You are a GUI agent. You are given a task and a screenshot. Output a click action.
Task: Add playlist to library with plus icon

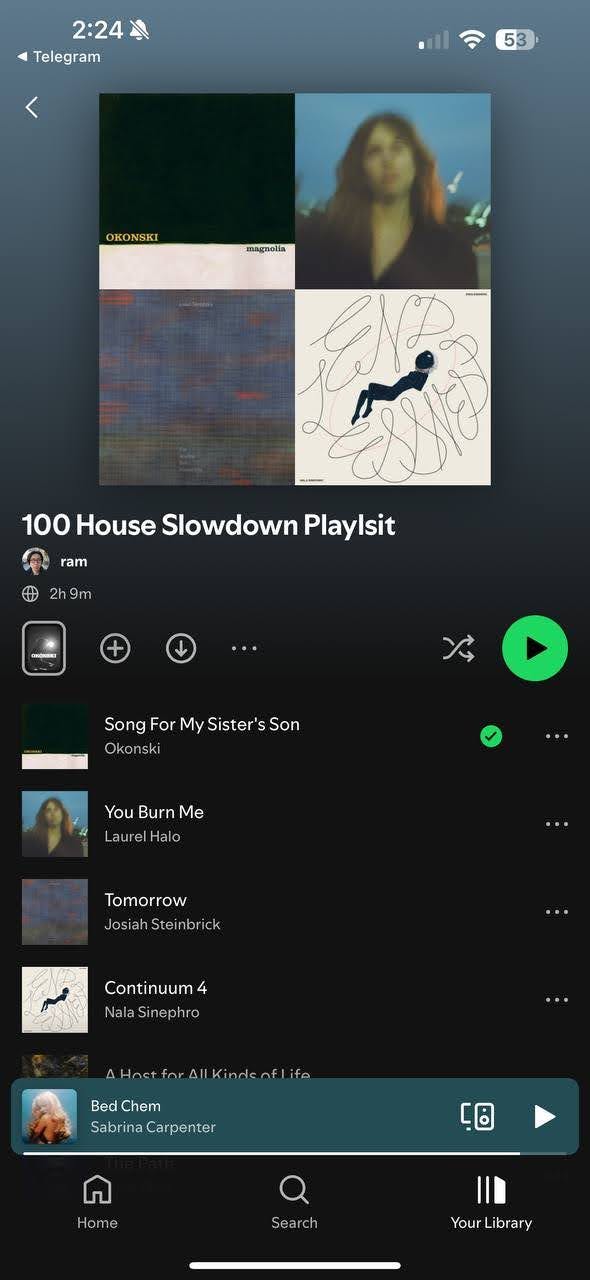(115, 648)
